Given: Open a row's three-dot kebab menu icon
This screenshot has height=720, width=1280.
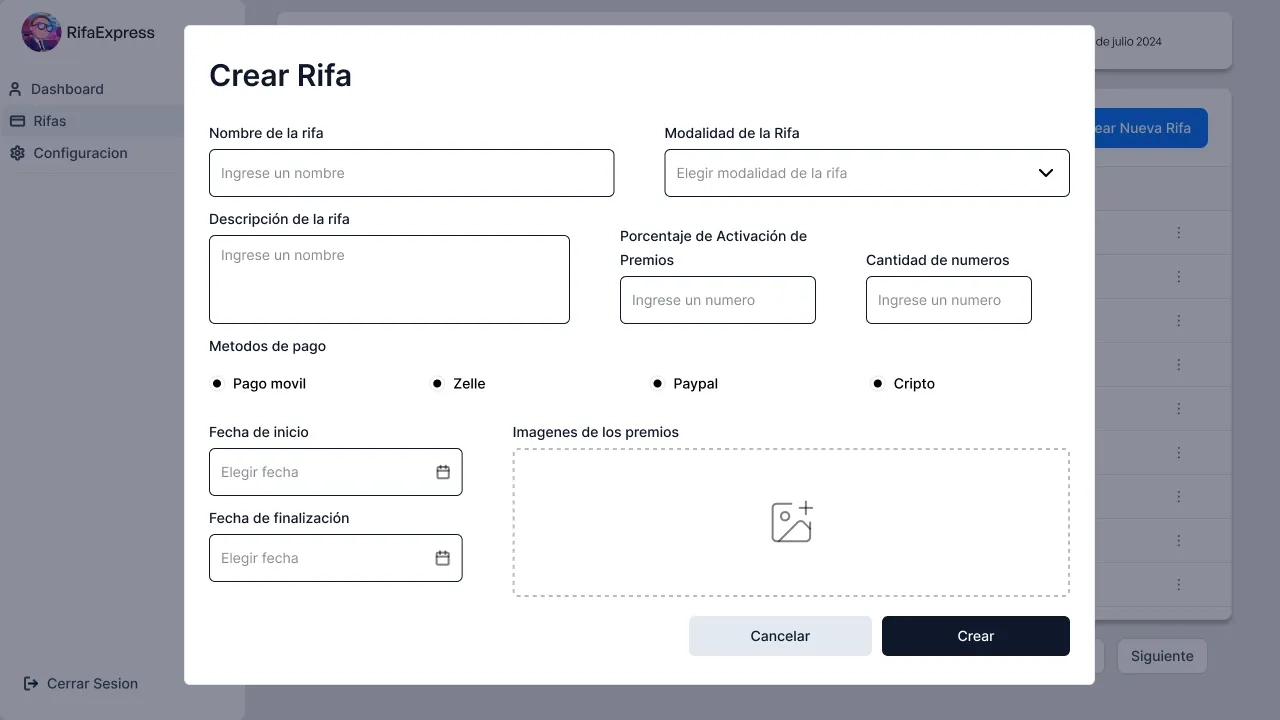Looking at the screenshot, I should (1178, 232).
